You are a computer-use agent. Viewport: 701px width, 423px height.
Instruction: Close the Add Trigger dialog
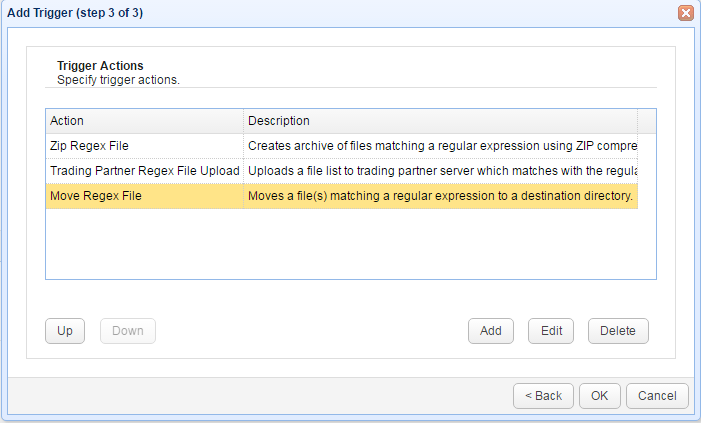(x=686, y=13)
